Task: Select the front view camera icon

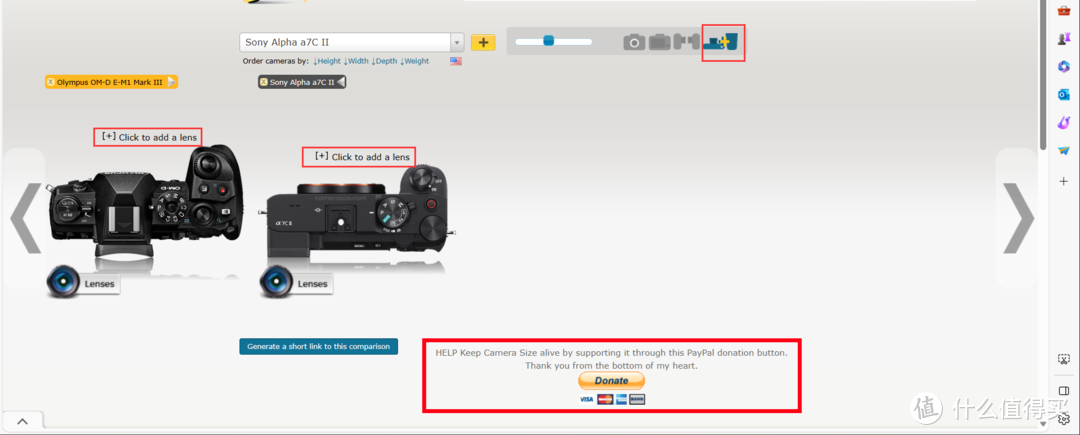Action: tap(634, 43)
